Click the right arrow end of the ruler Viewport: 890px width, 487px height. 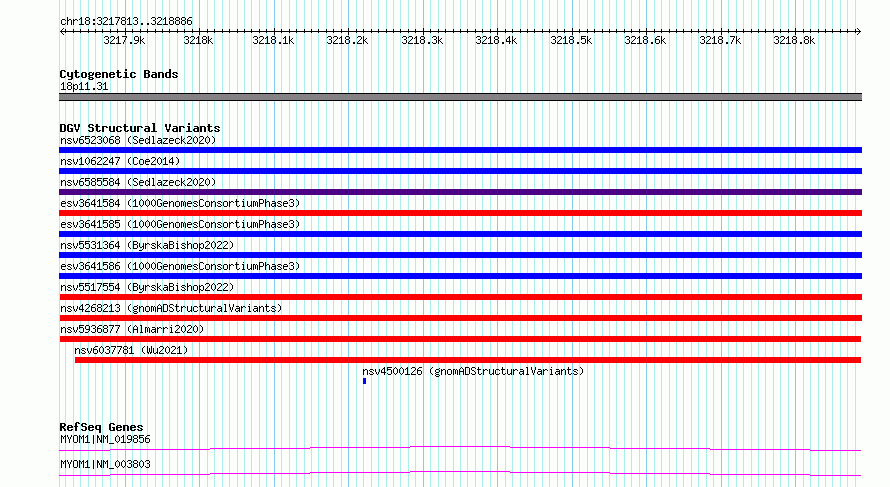click(x=858, y=31)
